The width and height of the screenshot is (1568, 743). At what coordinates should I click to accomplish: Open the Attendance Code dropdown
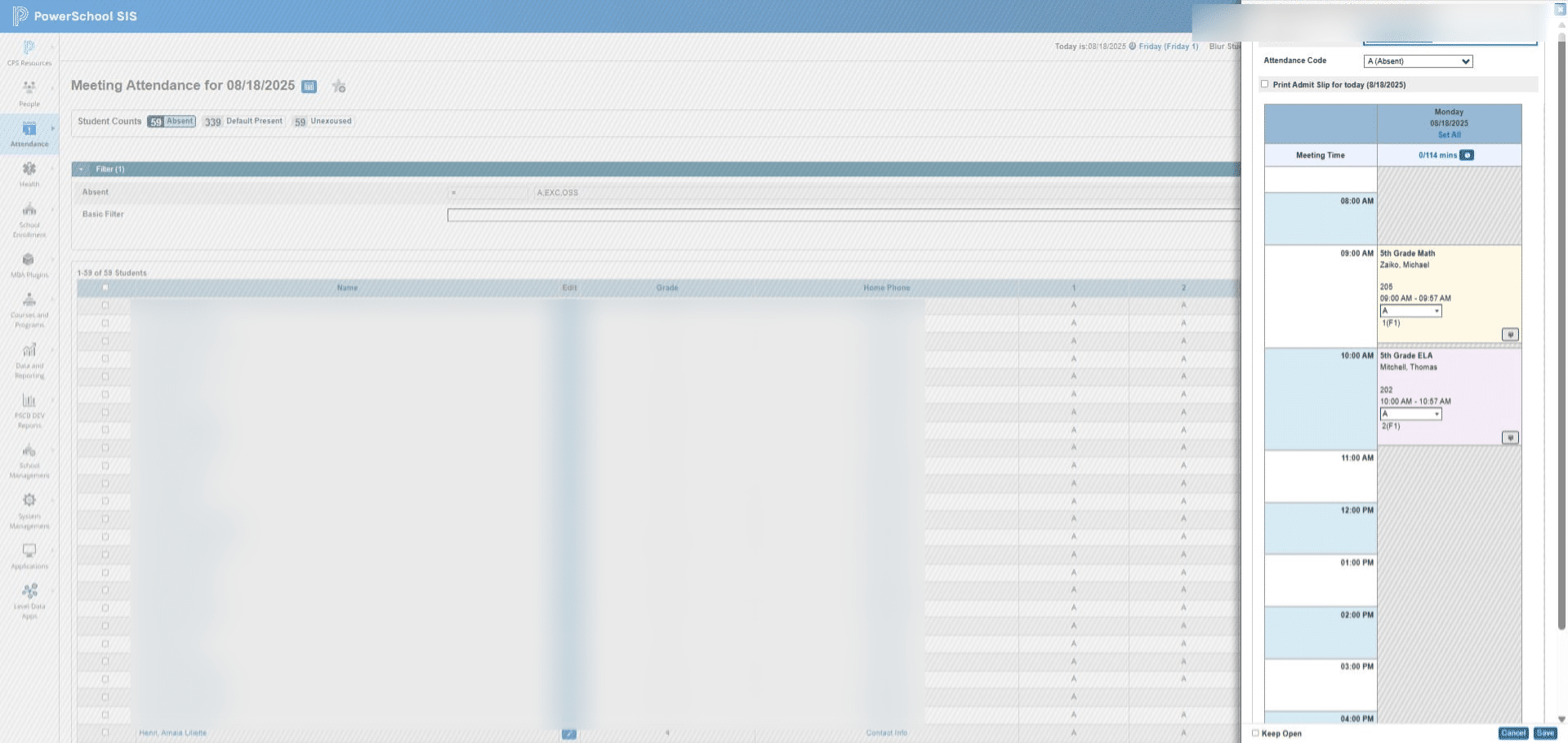point(1418,61)
